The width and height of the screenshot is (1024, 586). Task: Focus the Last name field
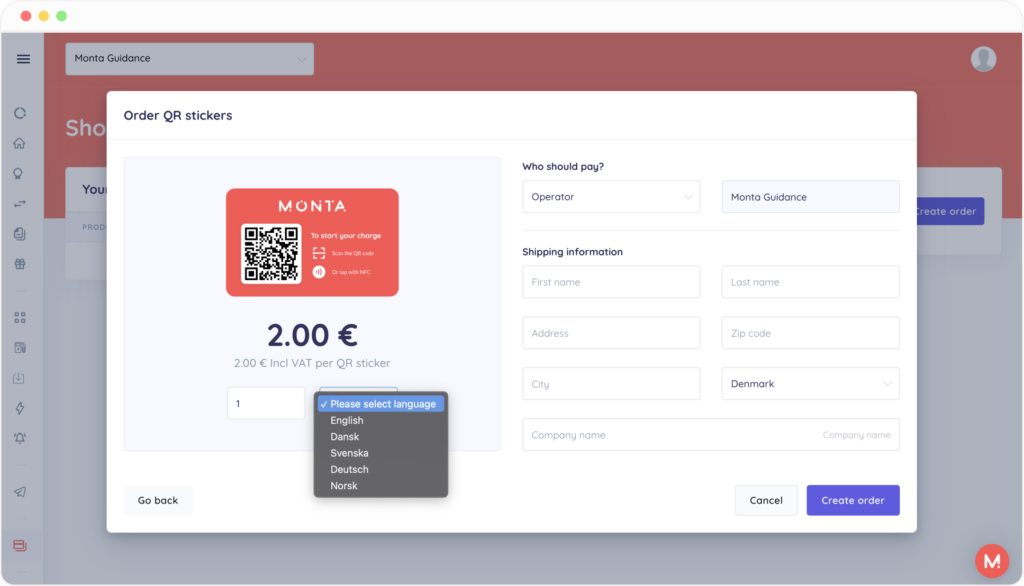(x=810, y=282)
